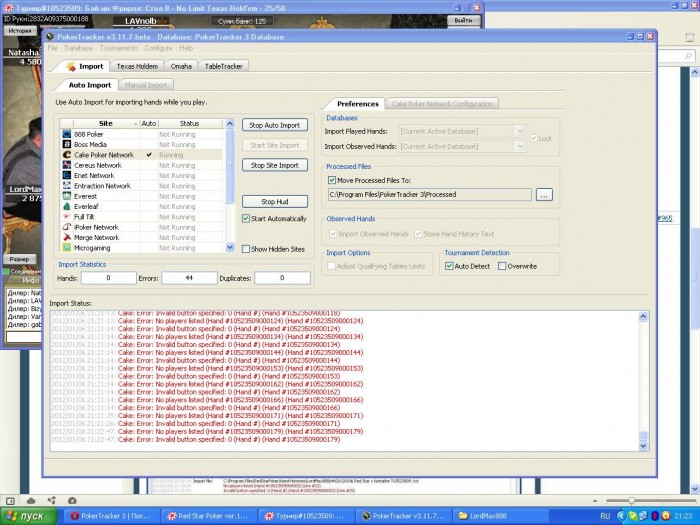Image resolution: width=700 pixels, height=525 pixels.
Task: Uncheck Start Automatically checkbox
Action: pyautogui.click(x=246, y=218)
